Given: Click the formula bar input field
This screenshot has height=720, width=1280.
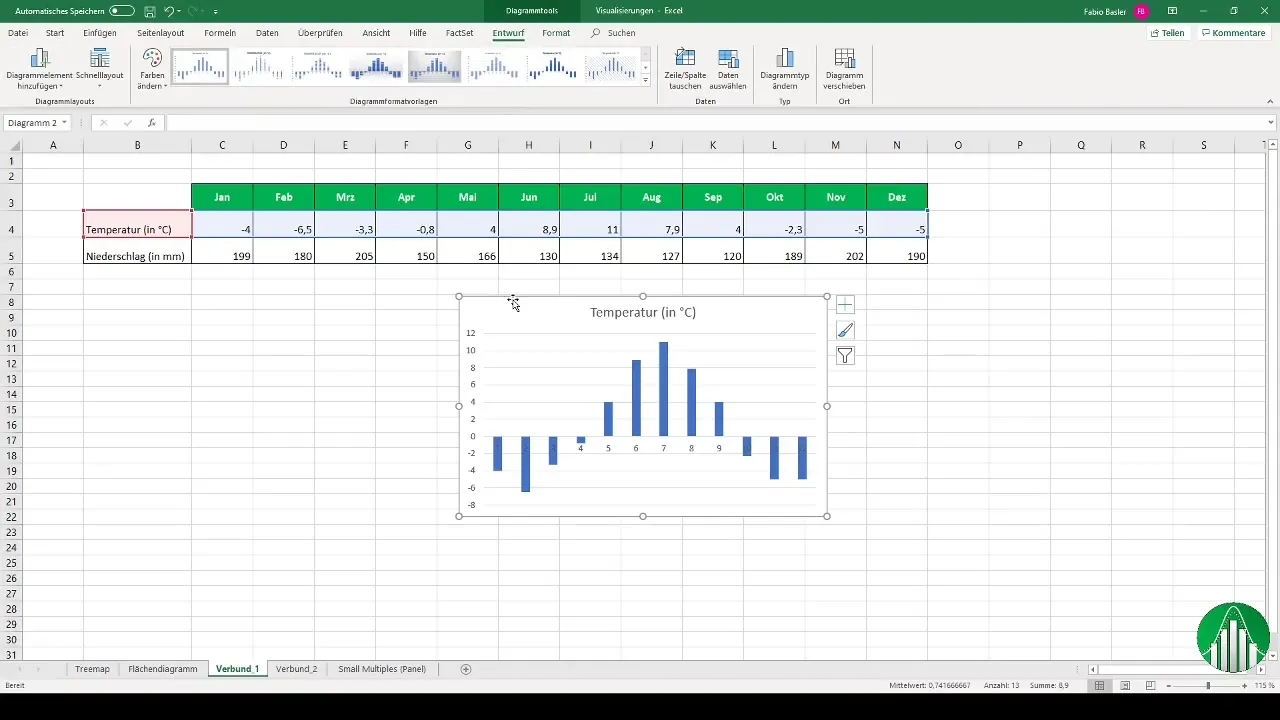Looking at the screenshot, I should [714, 122].
